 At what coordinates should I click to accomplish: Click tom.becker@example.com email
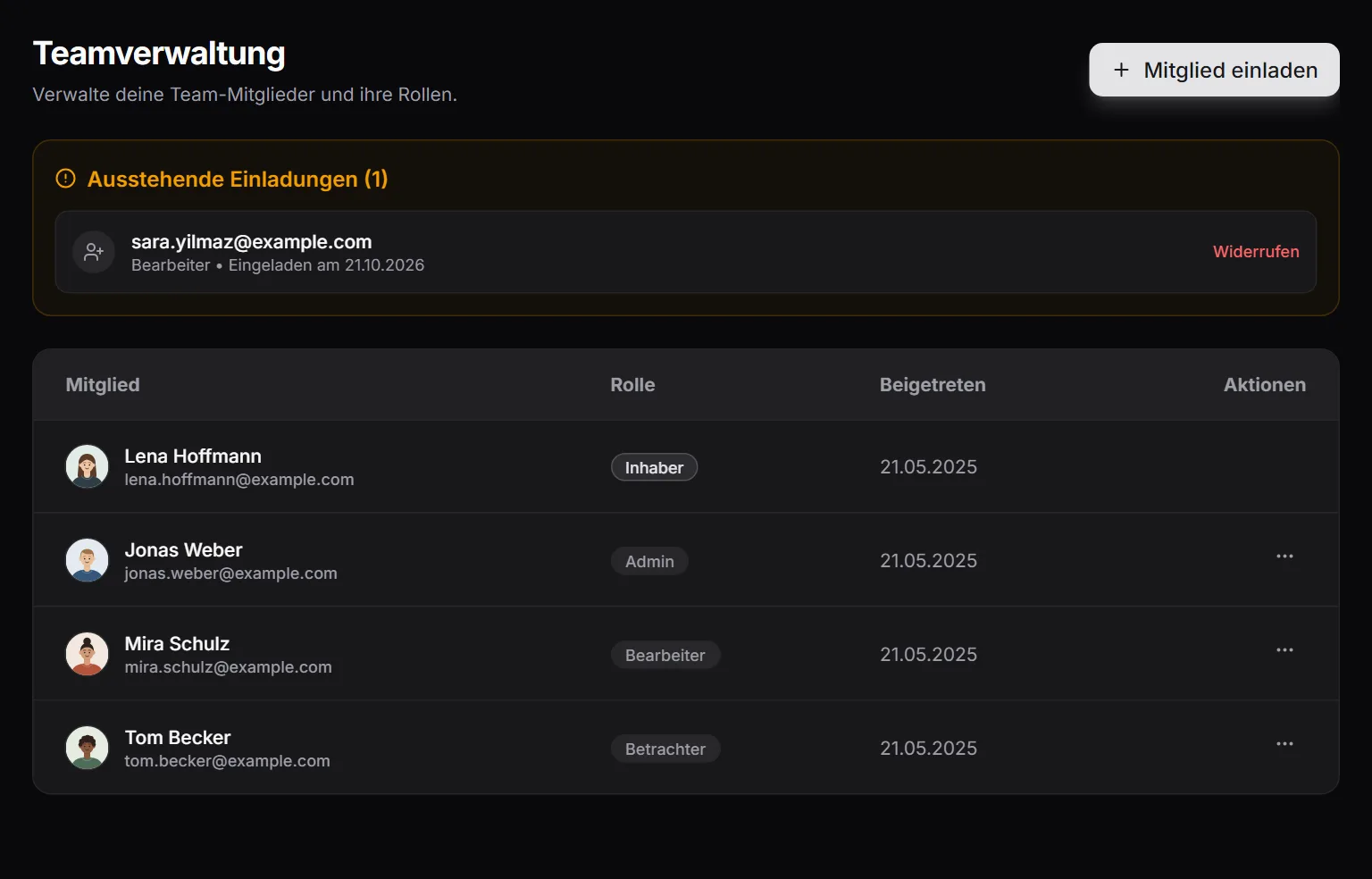[x=227, y=761]
